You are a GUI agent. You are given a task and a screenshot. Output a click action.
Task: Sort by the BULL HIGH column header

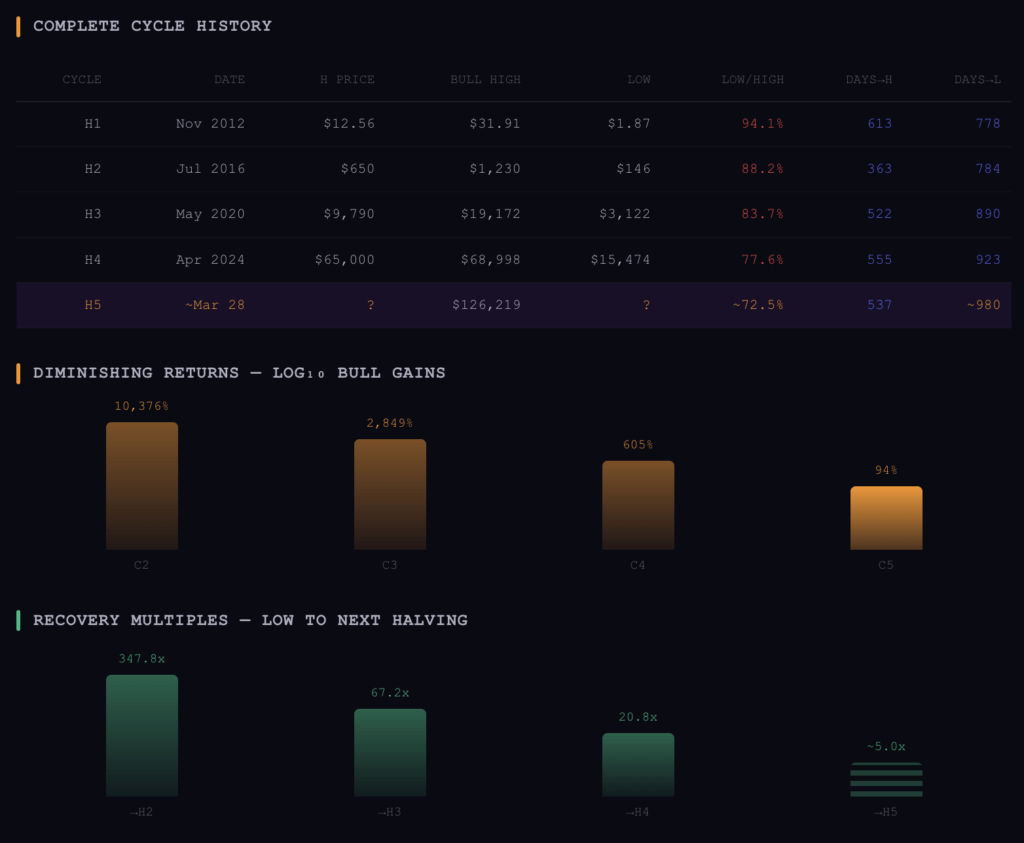tap(485, 79)
